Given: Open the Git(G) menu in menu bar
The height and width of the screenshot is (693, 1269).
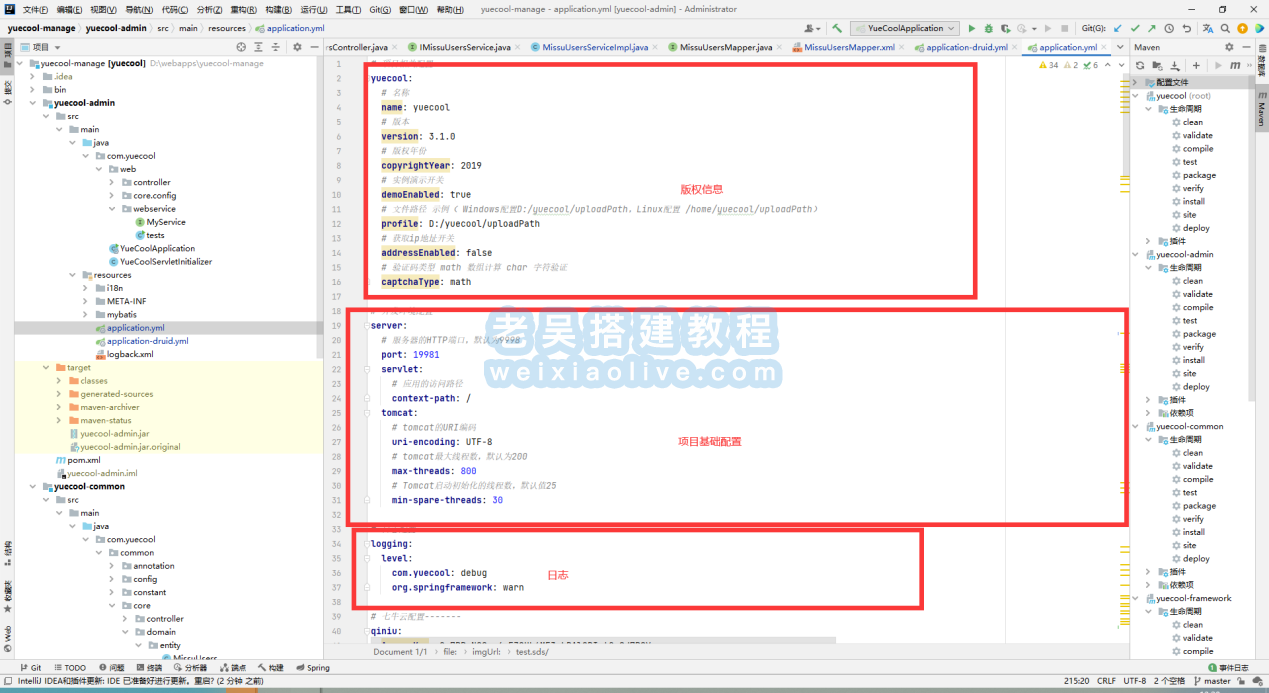Looking at the screenshot, I should coord(379,9).
